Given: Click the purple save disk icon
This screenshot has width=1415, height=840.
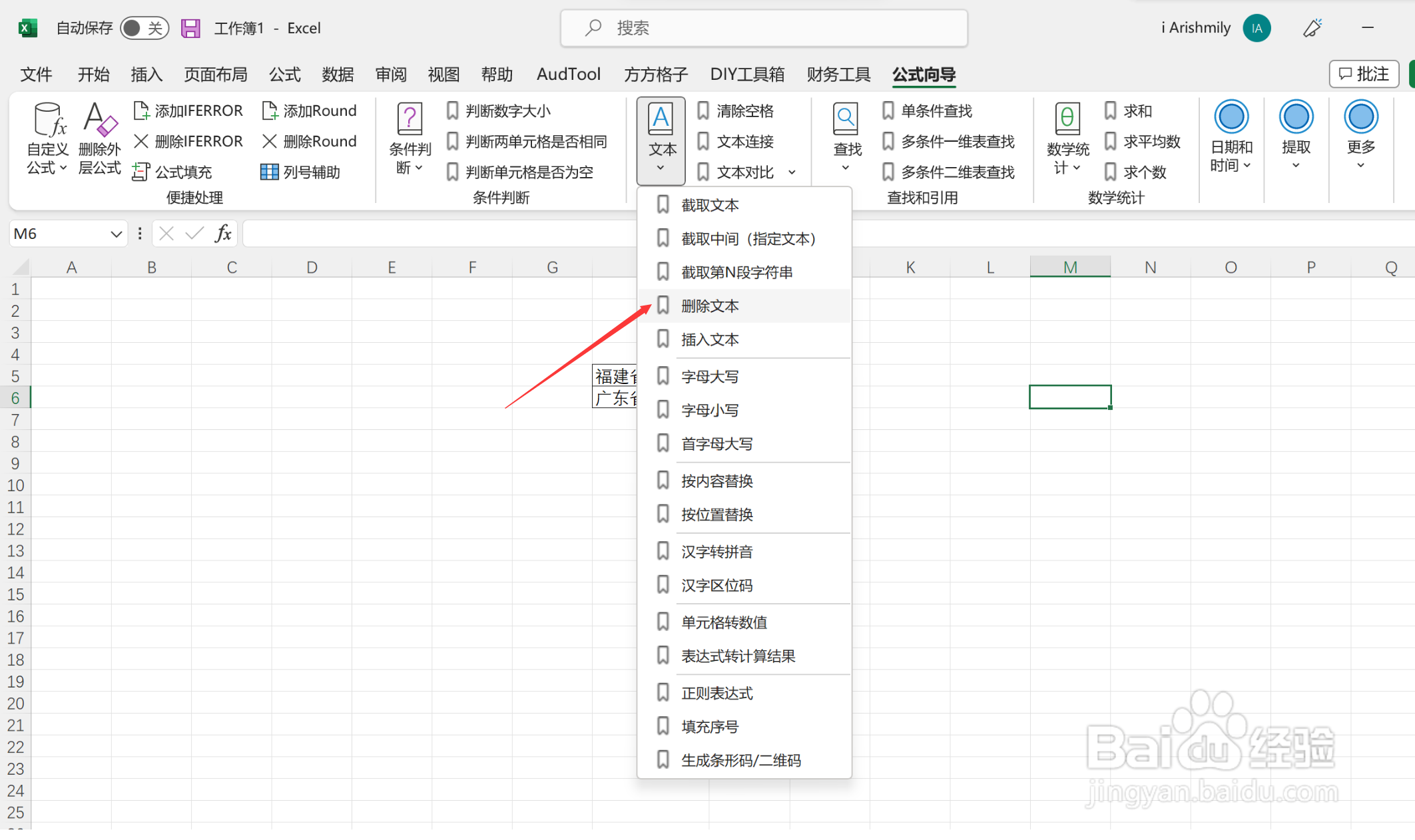Looking at the screenshot, I should (x=190, y=28).
